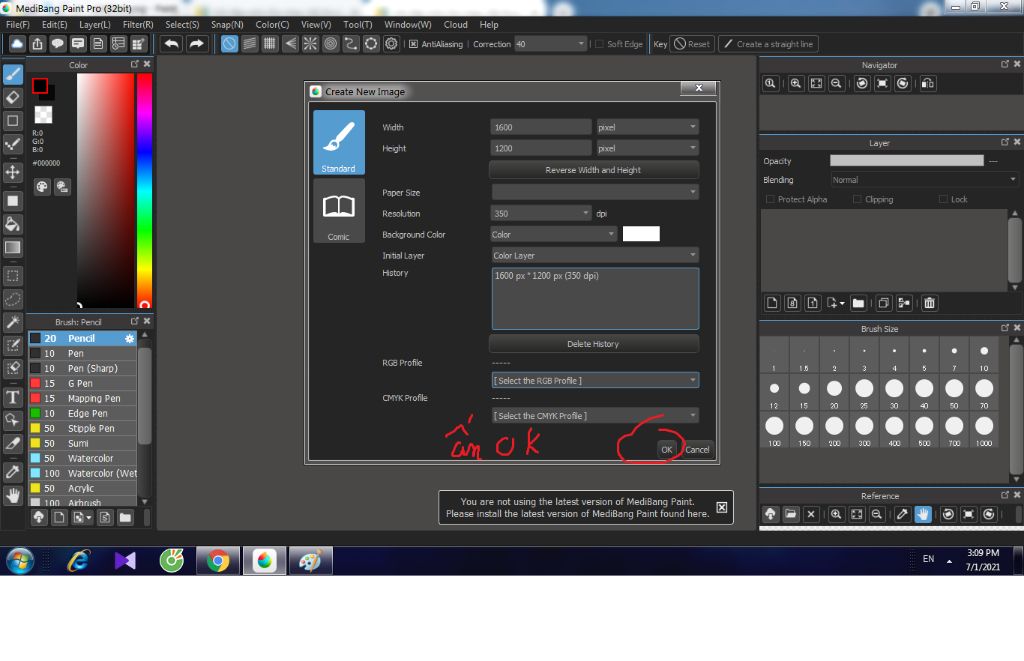Enable the layer Lock checkbox
The width and height of the screenshot is (1024, 661).
(943, 199)
